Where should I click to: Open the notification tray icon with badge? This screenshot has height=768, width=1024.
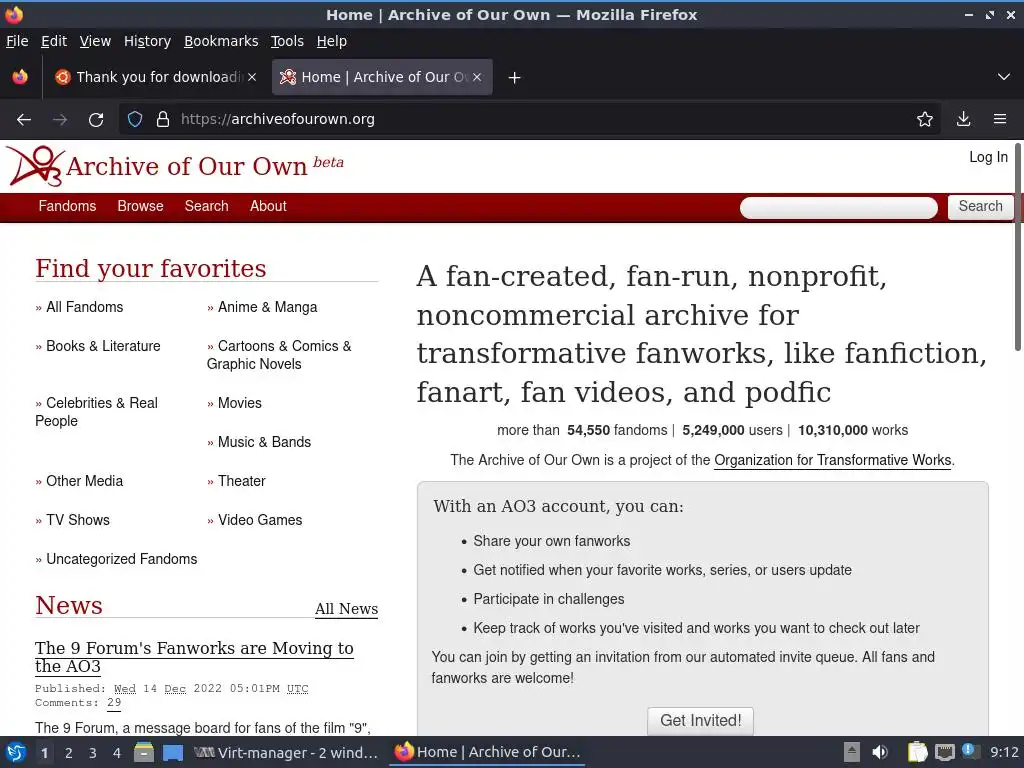click(970, 751)
